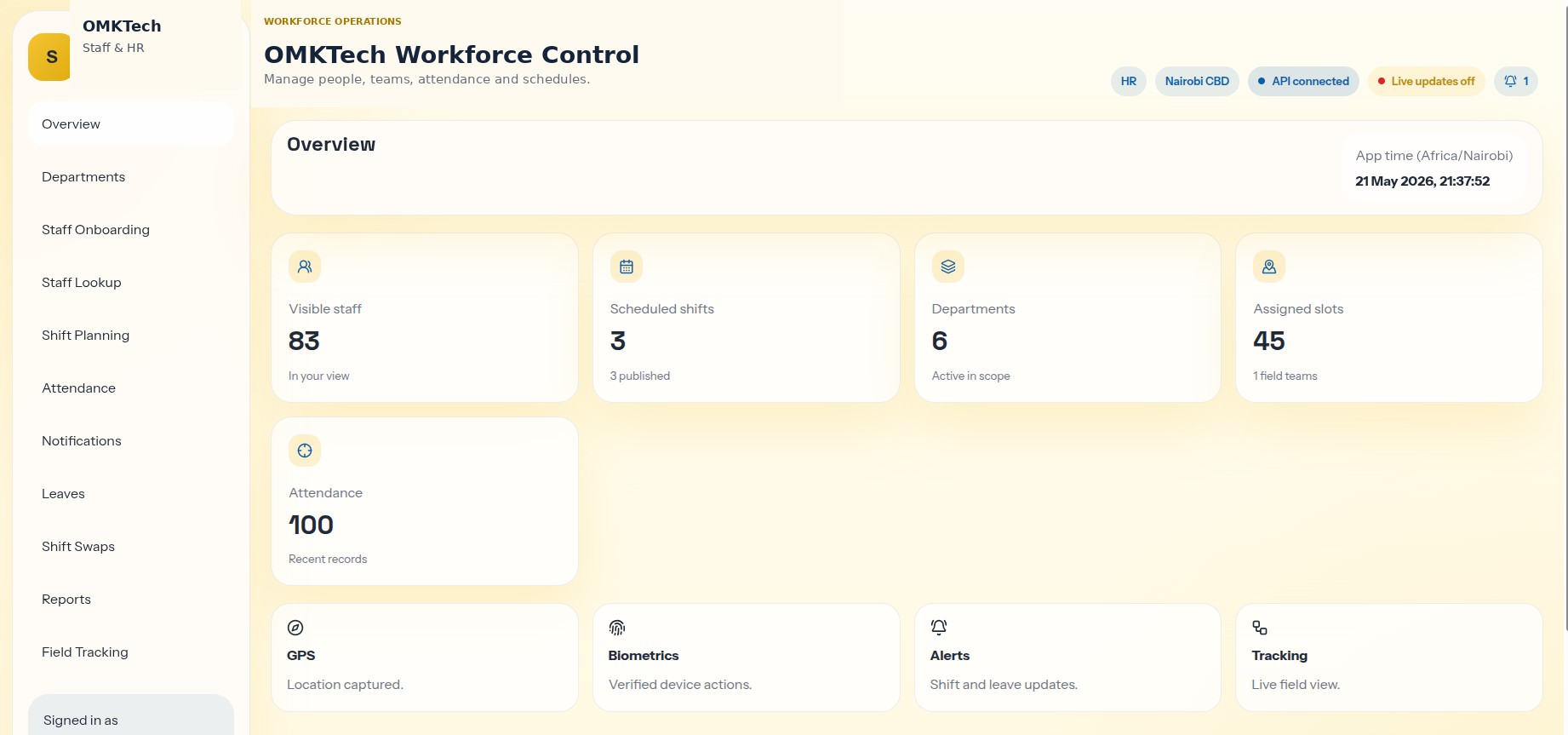Image resolution: width=1568 pixels, height=735 pixels.
Task: Select the Assigned slots value 45
Action: point(1269,341)
